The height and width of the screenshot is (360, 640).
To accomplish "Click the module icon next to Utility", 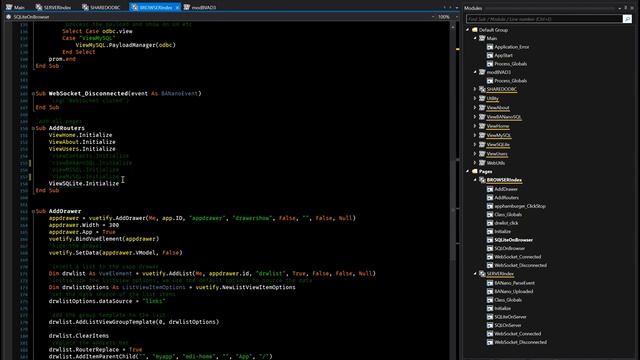I will (x=482, y=98).
